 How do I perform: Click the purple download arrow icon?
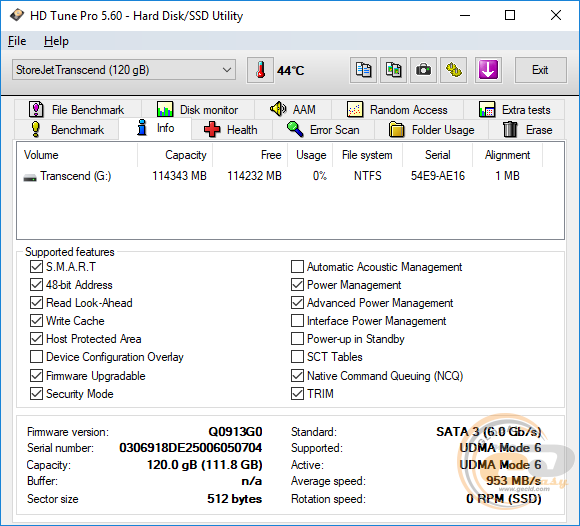pos(488,70)
